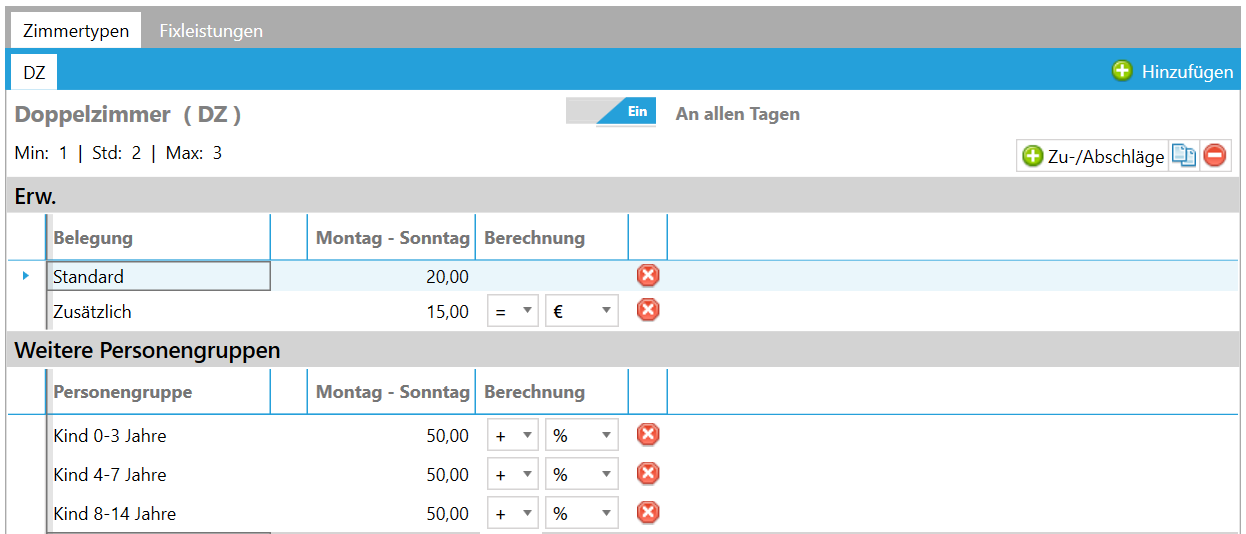Select the DZ room type tab
Screen dimensions: 1246x534
34,72
